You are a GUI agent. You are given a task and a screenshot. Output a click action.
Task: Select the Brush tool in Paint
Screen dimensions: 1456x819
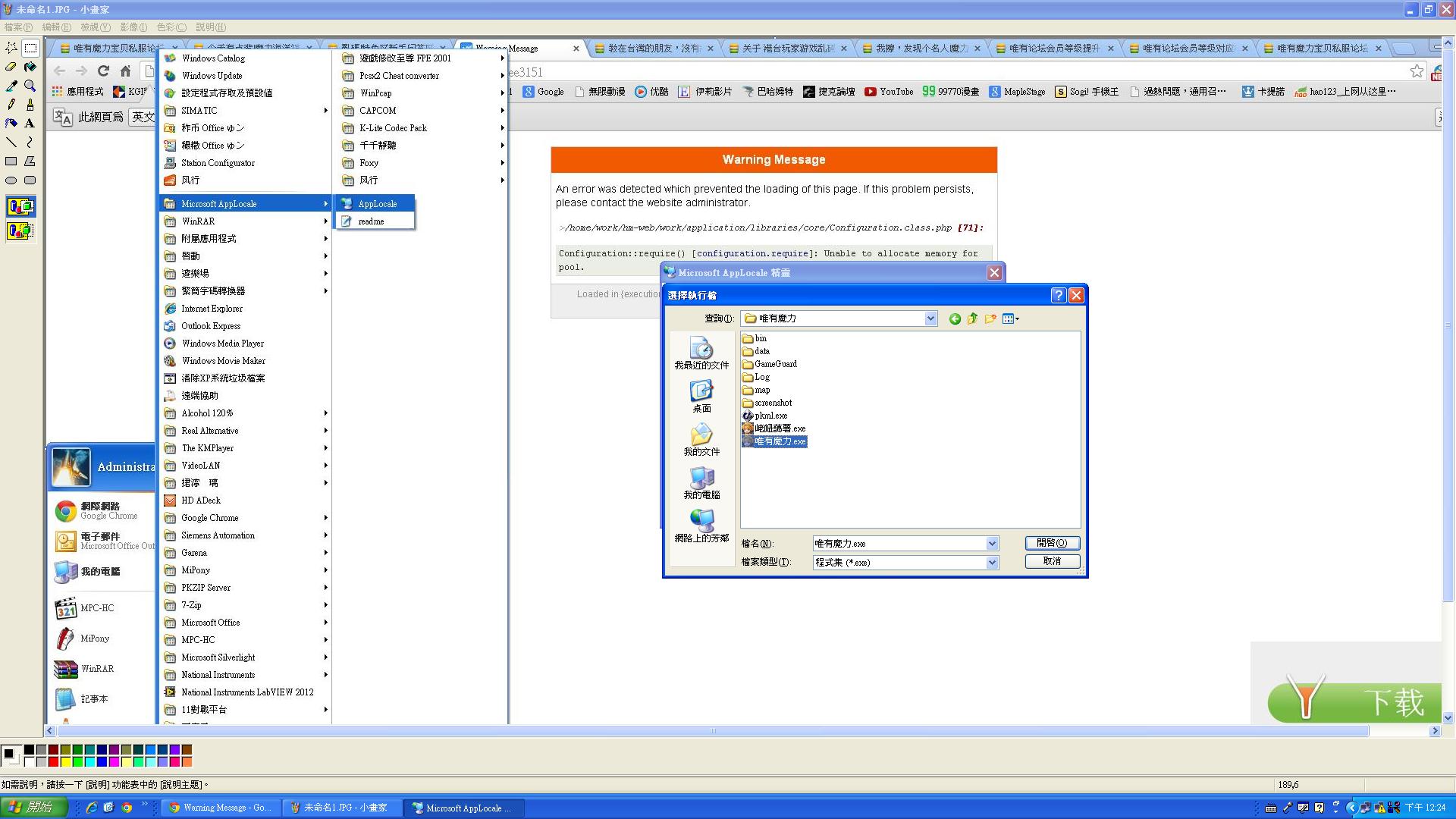click(x=30, y=105)
